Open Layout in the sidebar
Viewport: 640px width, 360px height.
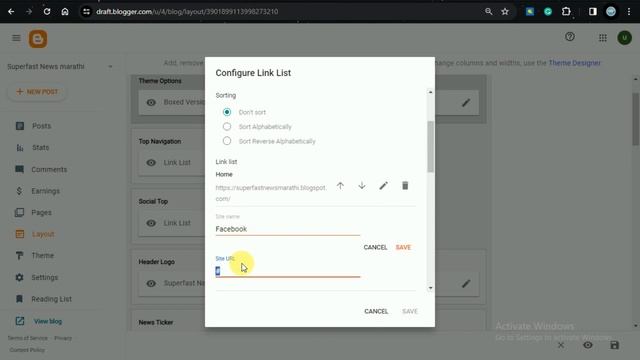(x=43, y=234)
